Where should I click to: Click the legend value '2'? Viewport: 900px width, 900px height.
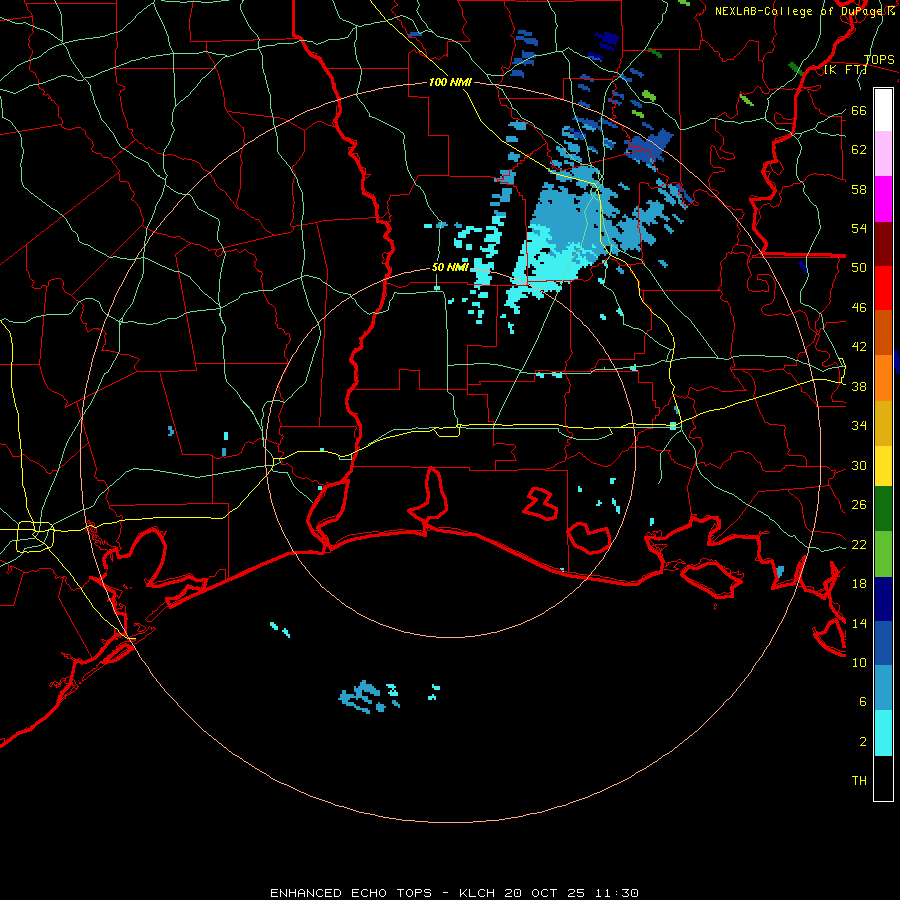click(x=863, y=742)
